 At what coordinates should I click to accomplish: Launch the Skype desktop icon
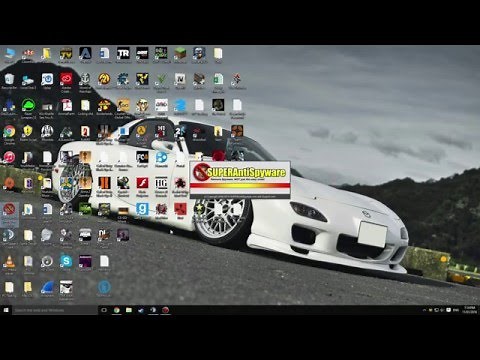click(x=66, y=263)
